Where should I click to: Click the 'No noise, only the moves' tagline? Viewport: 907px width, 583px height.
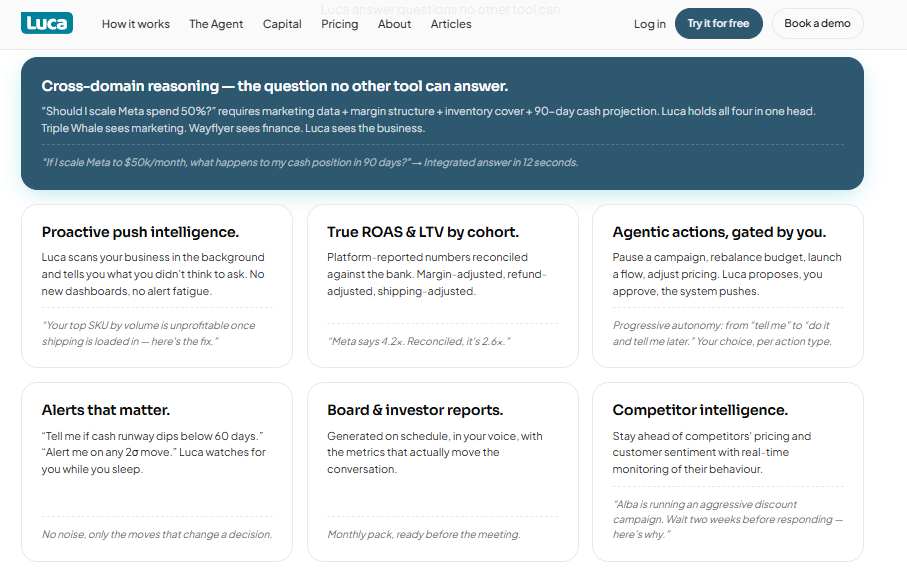pyautogui.click(x=157, y=534)
